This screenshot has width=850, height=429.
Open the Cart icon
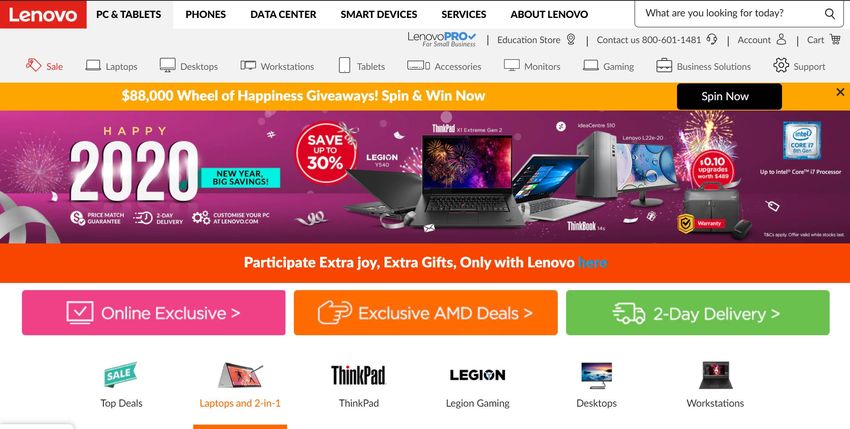click(x=835, y=39)
